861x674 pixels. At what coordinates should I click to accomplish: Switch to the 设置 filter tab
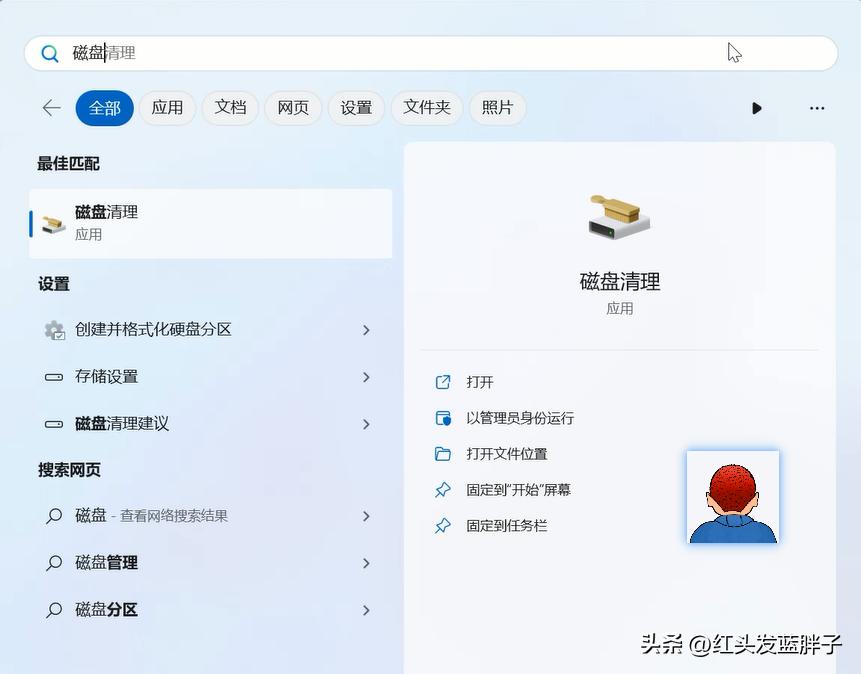click(357, 108)
